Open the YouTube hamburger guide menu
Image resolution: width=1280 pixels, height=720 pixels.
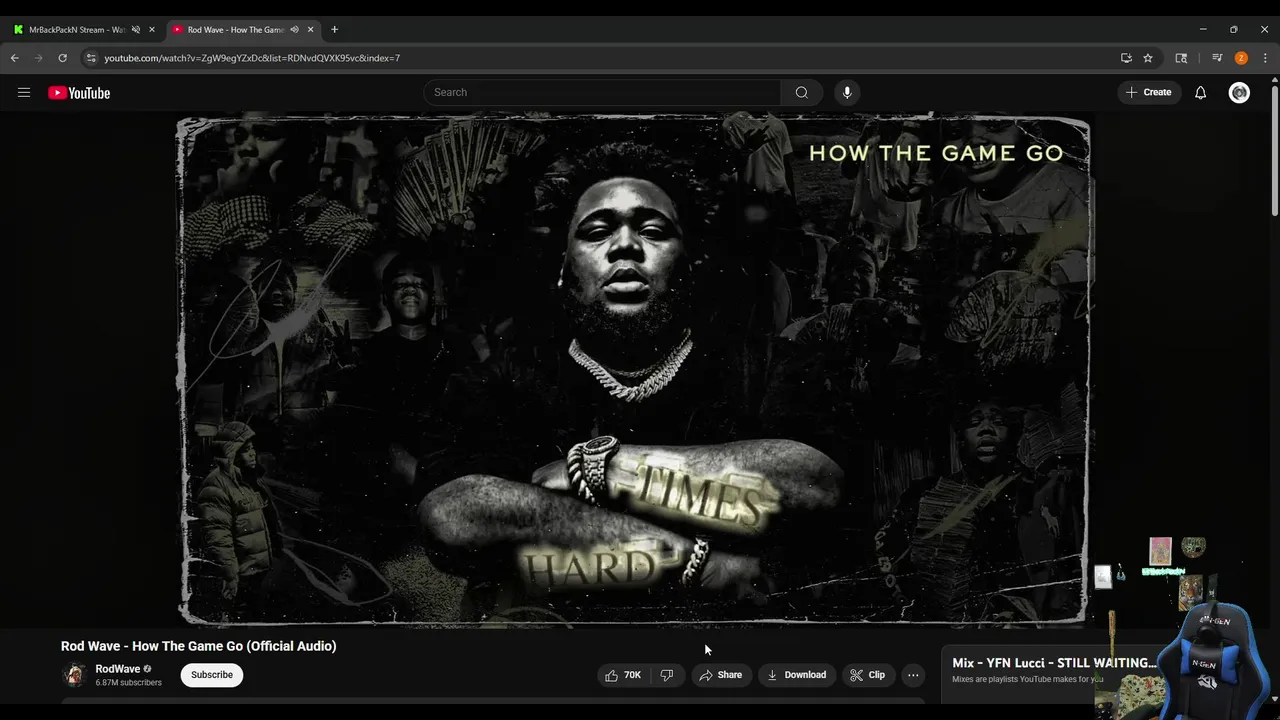click(x=24, y=93)
